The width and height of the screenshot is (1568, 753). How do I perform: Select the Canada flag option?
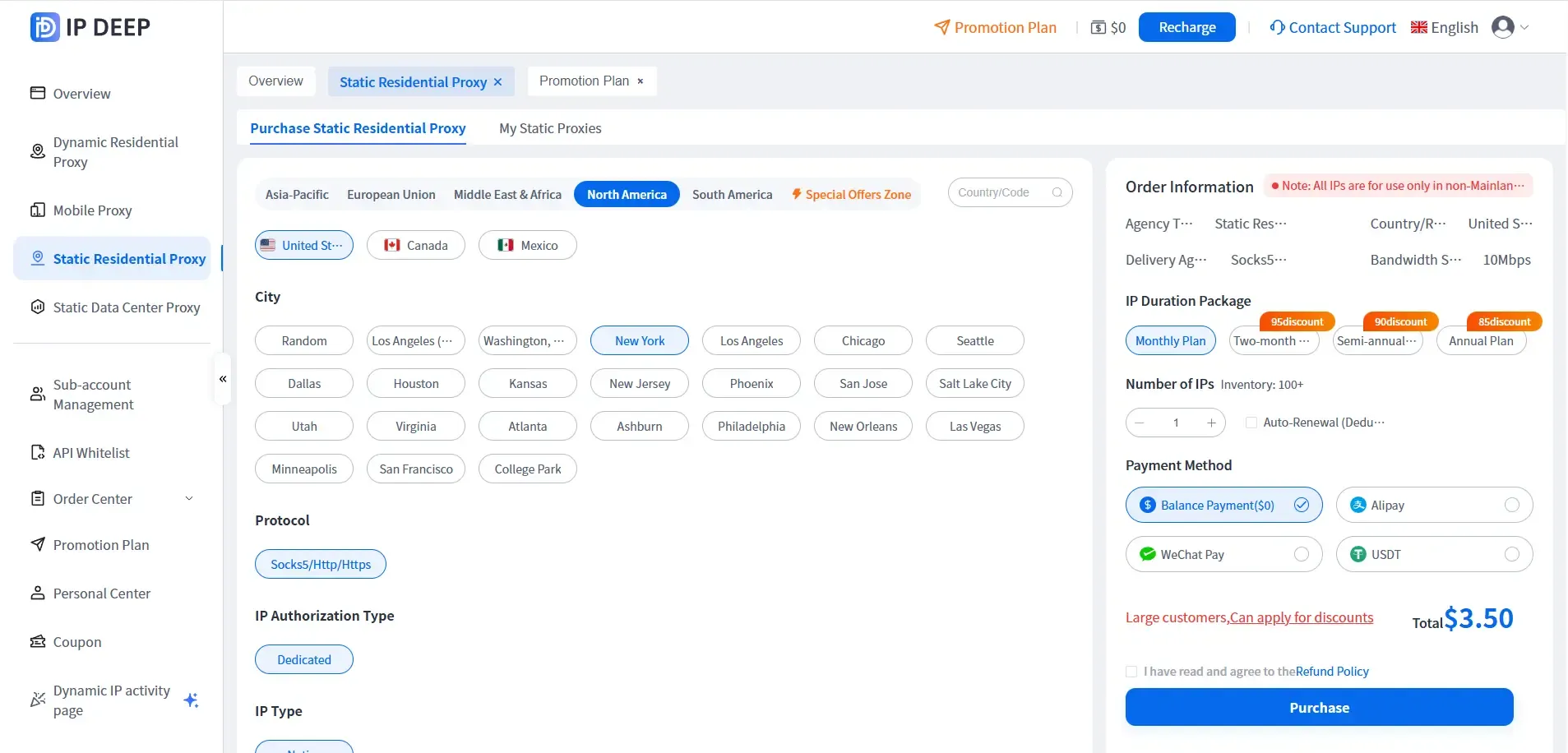[416, 245]
